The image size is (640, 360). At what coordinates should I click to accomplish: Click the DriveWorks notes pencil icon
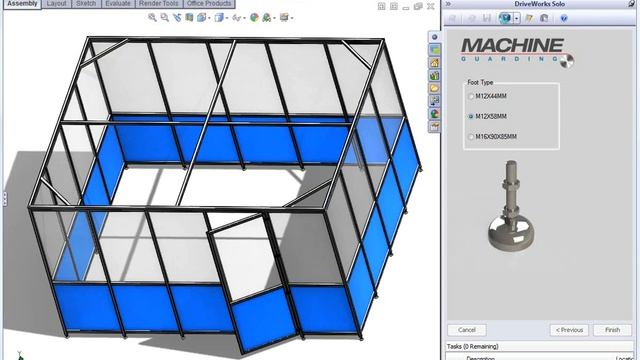[529, 18]
